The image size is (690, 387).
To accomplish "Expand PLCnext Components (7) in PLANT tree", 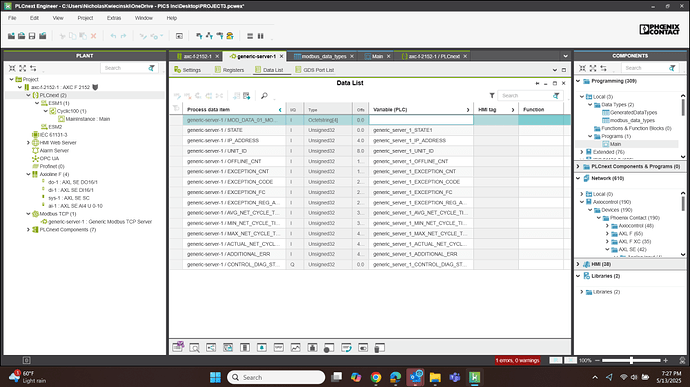I will 28,230.
